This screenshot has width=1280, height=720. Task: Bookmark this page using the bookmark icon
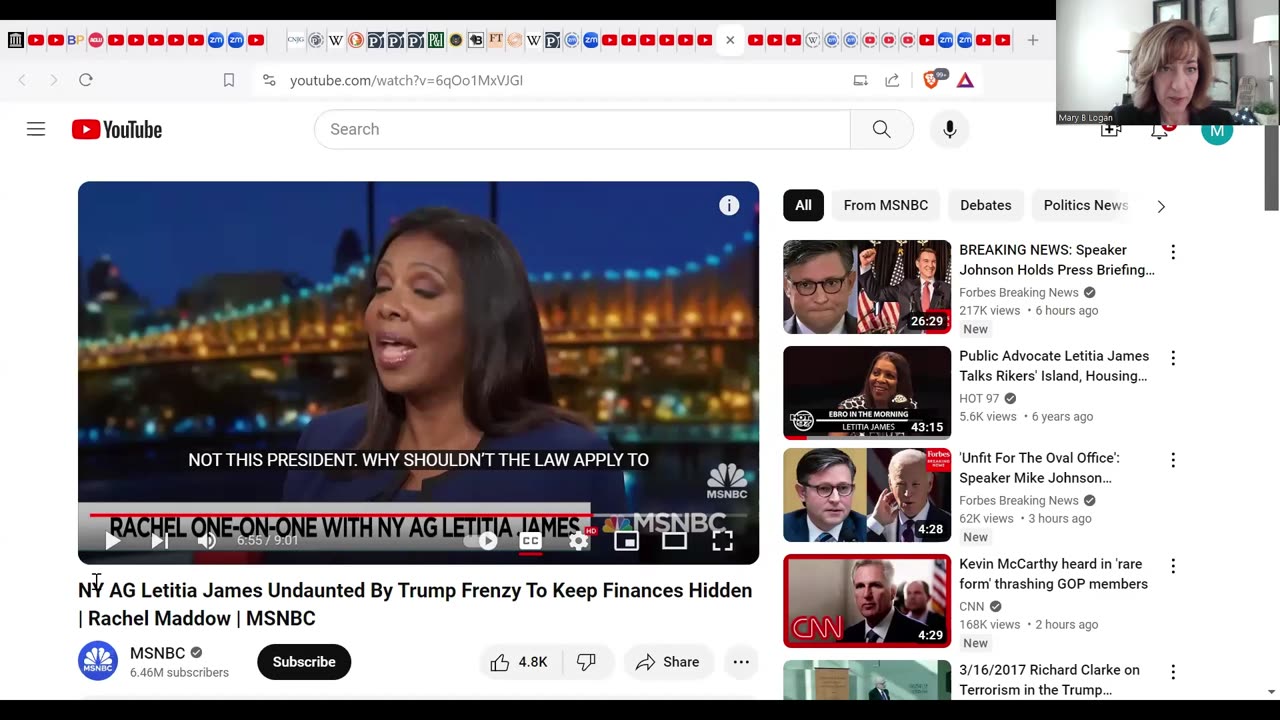coord(229,80)
